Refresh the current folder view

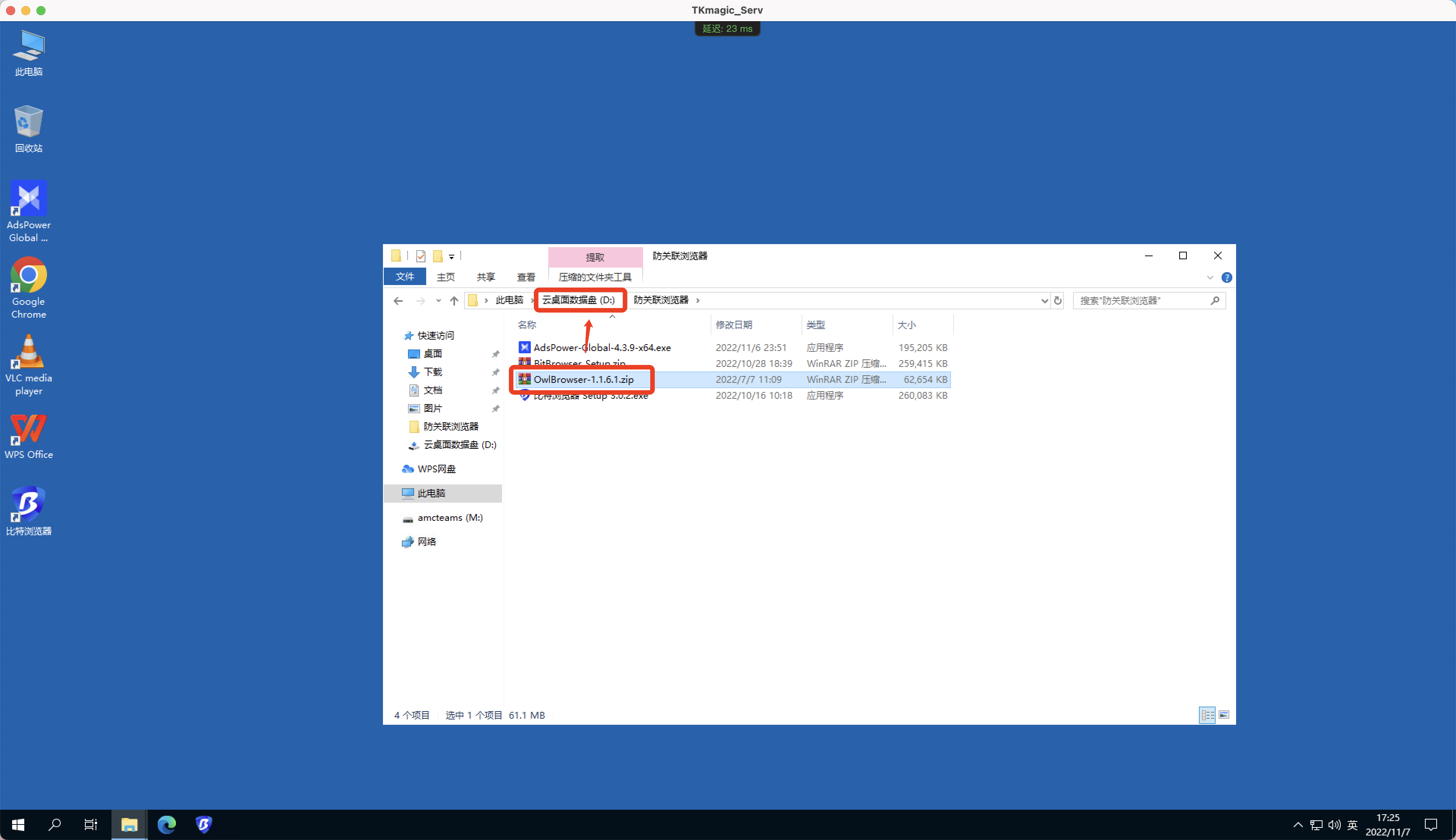1058,300
